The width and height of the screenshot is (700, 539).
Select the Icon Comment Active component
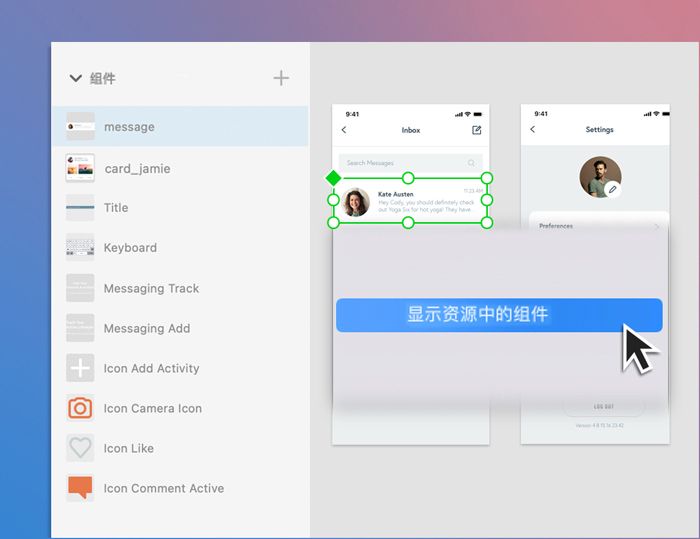point(180,488)
